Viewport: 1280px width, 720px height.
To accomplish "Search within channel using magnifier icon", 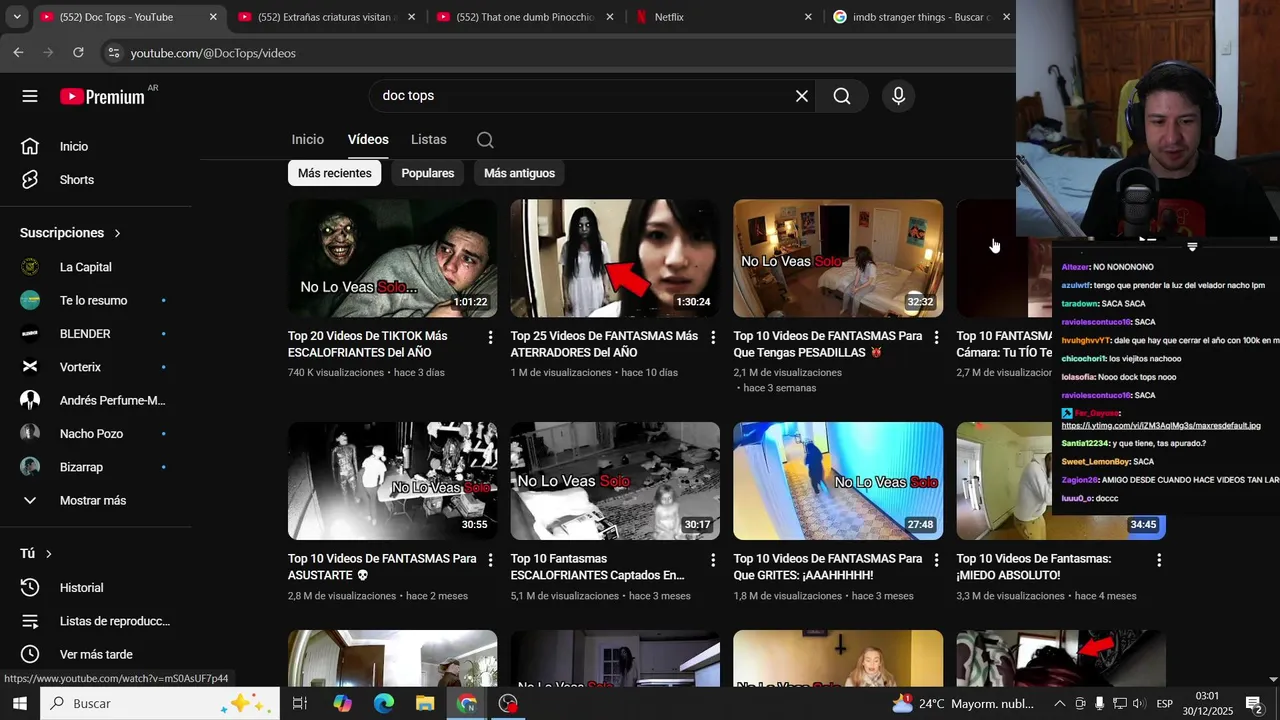I will (485, 140).
